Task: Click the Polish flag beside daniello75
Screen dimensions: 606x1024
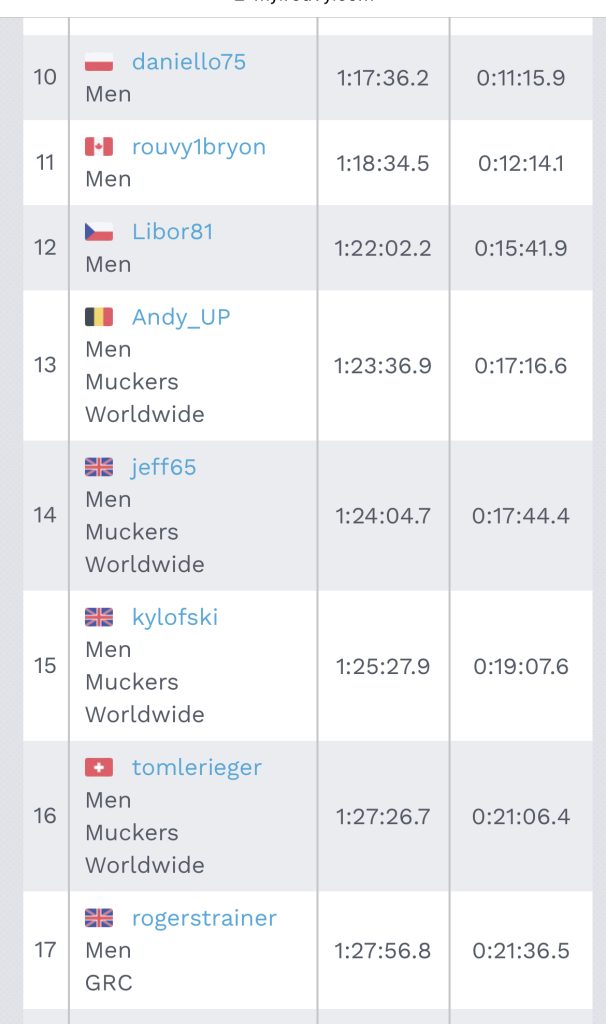Action: coord(99,62)
